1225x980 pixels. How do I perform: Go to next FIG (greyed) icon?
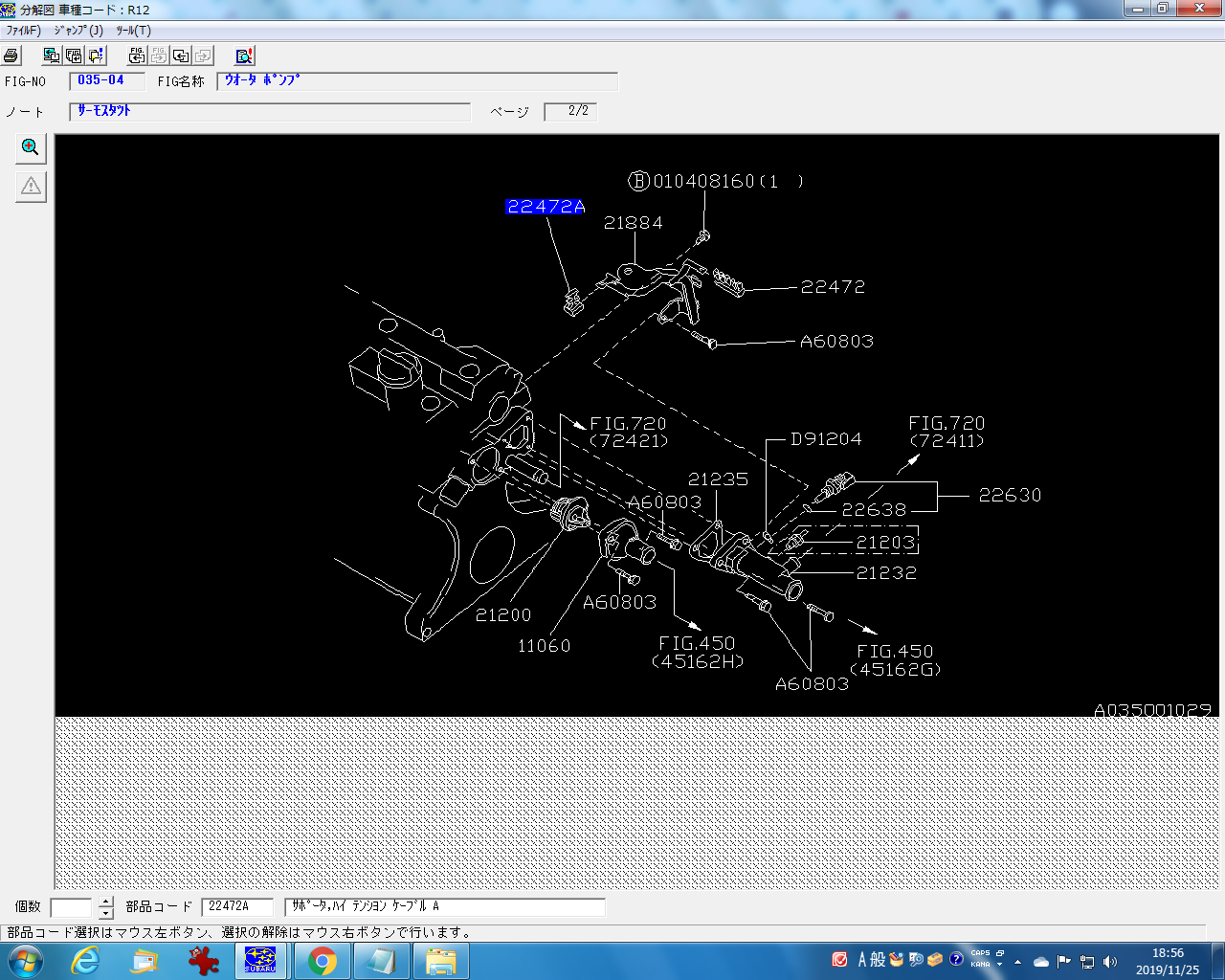click(x=159, y=56)
